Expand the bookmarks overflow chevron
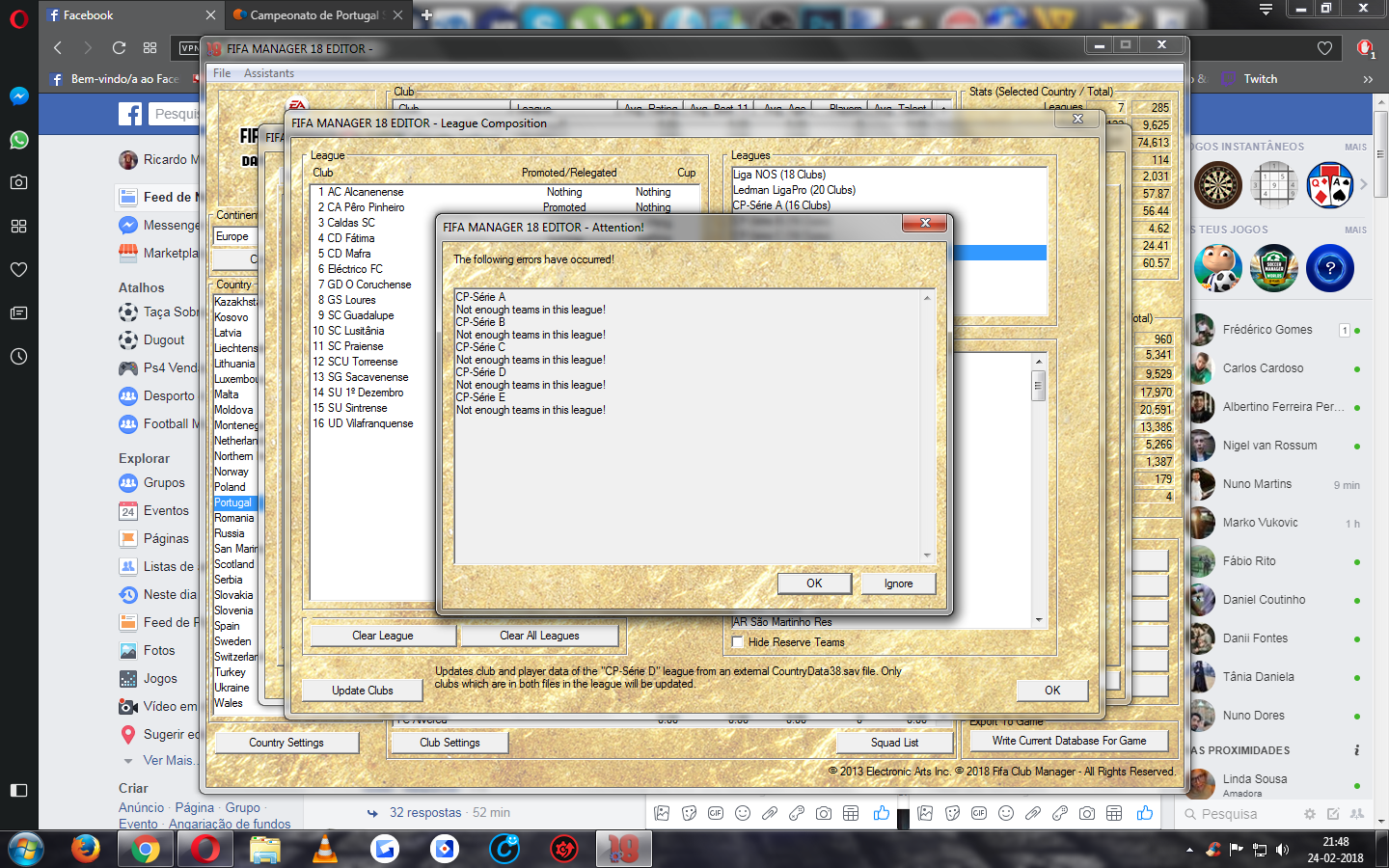 point(1368,79)
